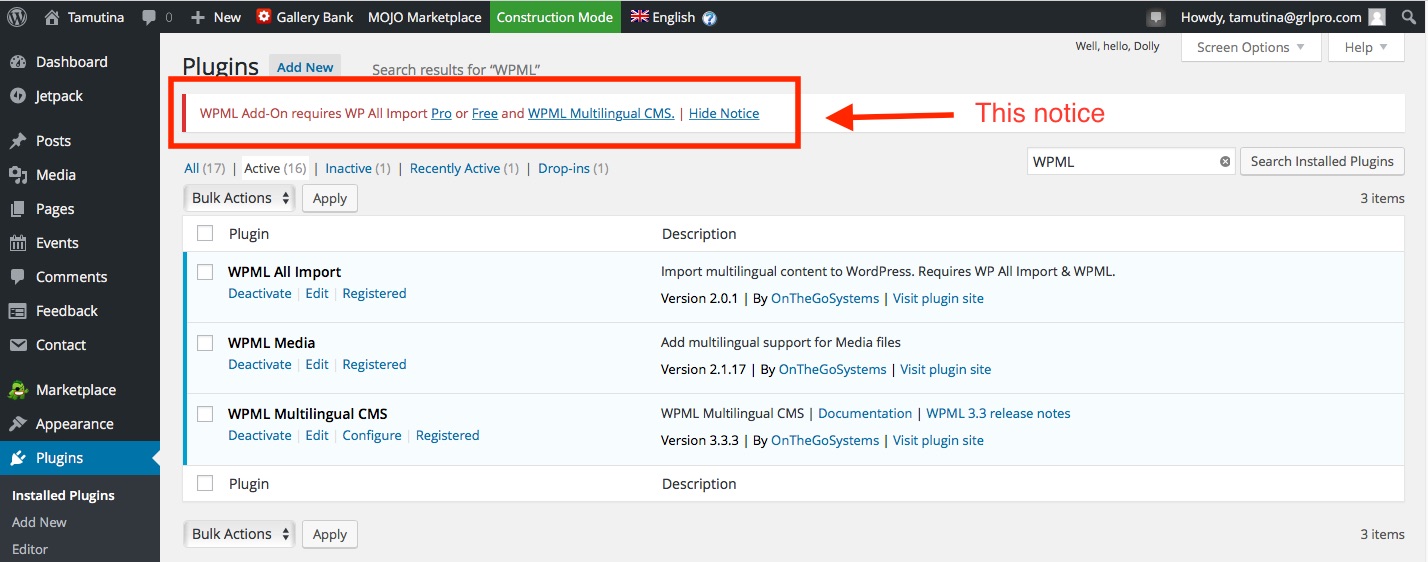Open the top Bulk Actions dropdown

[240, 198]
